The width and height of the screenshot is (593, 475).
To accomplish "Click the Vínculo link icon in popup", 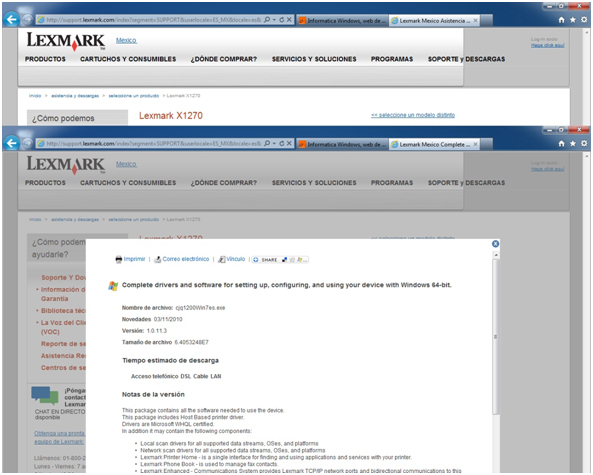I will point(222,259).
